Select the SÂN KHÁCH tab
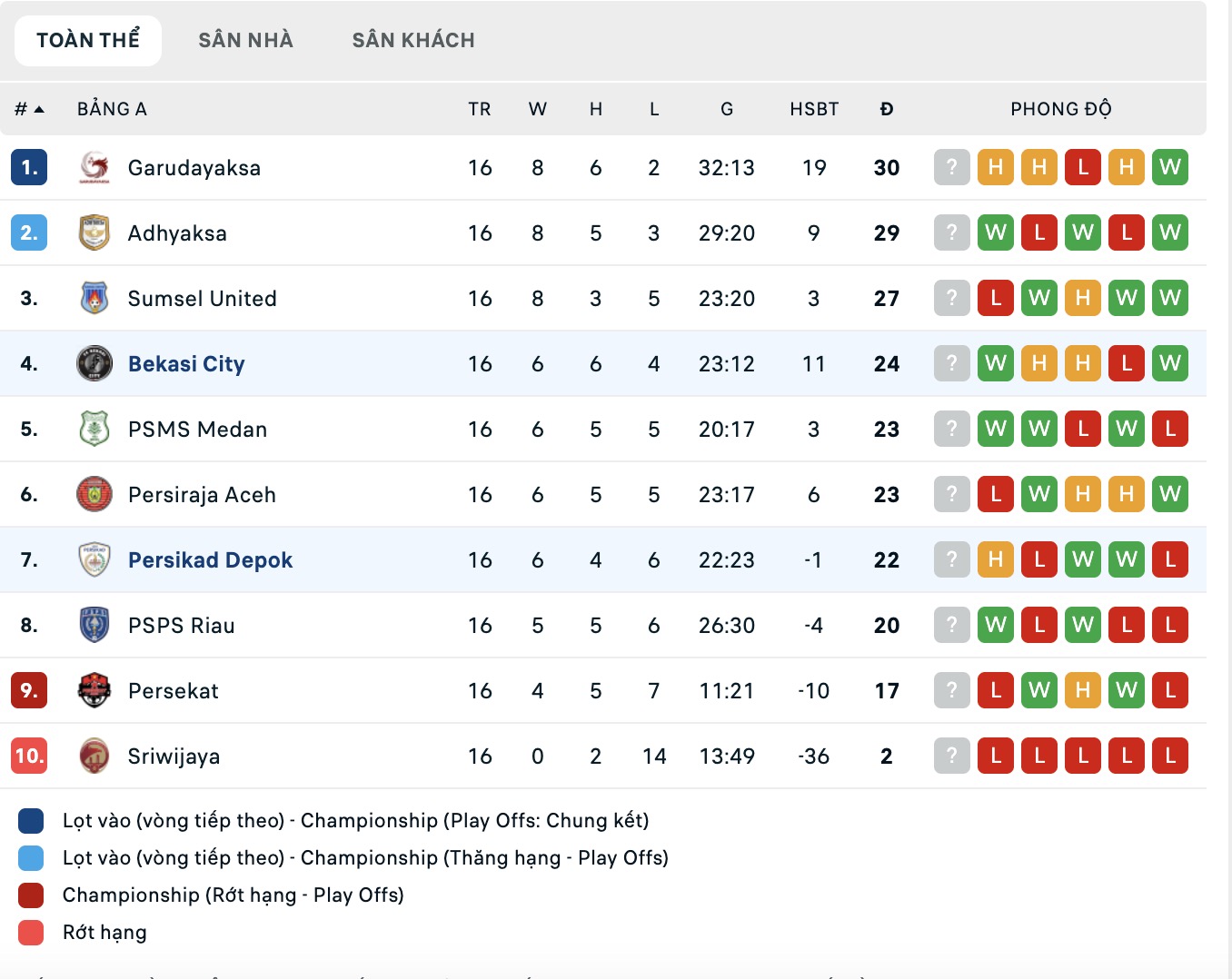Viewport: 1232px width, 979px height. [x=413, y=40]
